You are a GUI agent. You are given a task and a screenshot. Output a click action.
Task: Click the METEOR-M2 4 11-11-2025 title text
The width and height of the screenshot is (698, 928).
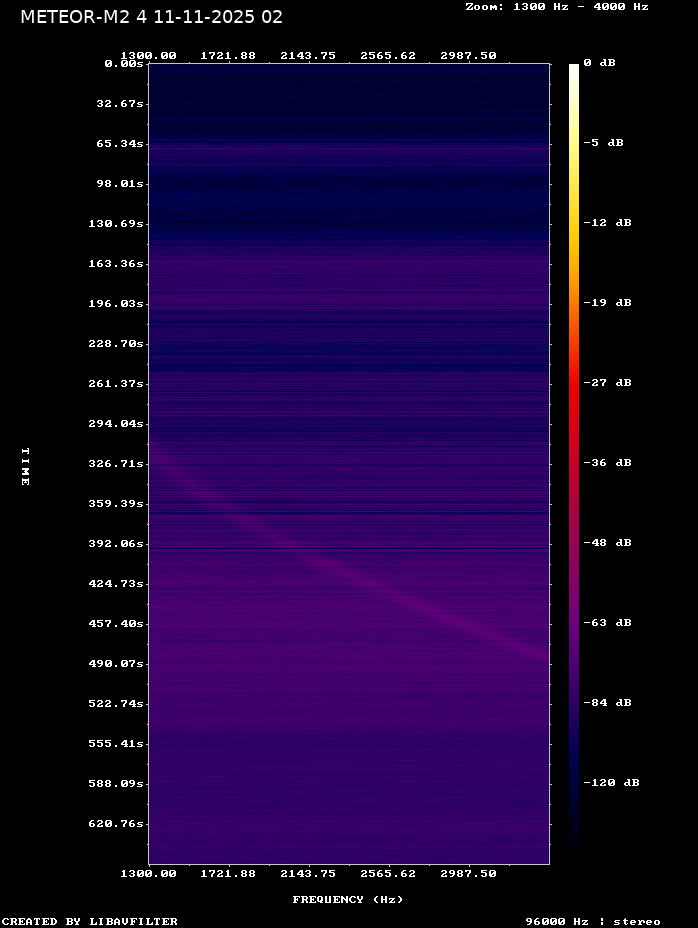pos(151,17)
